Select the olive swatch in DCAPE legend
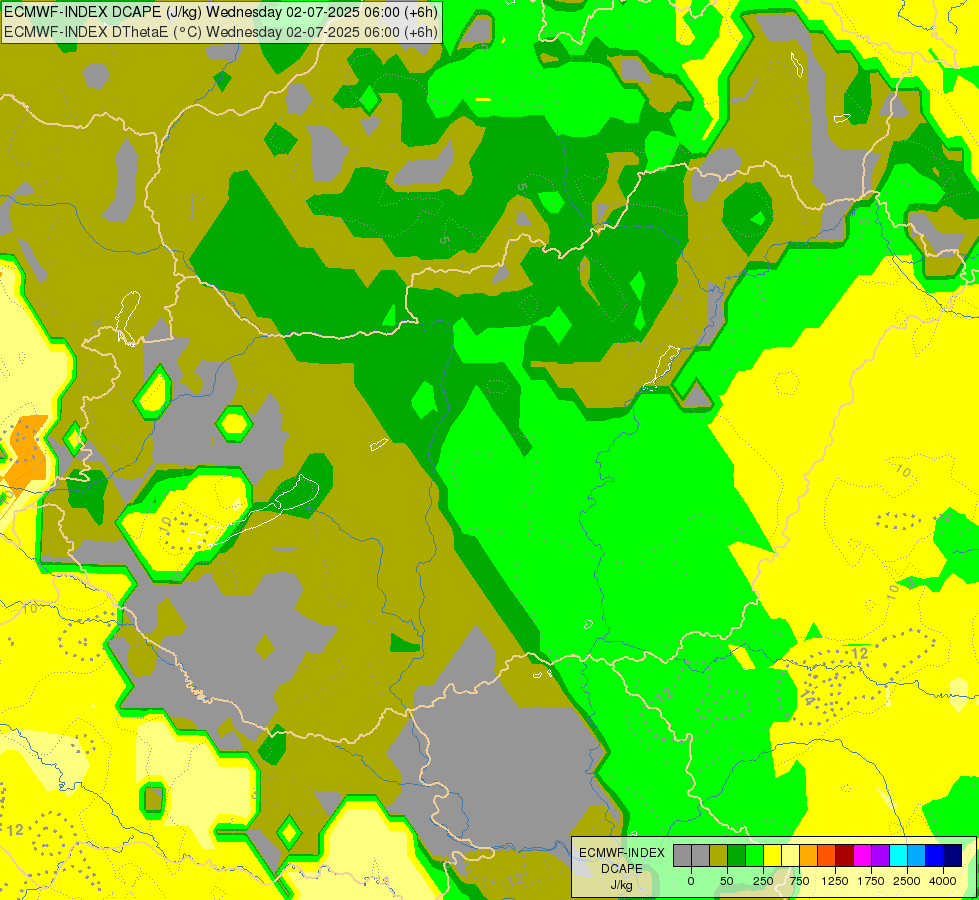The width and height of the screenshot is (979, 900). 719,856
